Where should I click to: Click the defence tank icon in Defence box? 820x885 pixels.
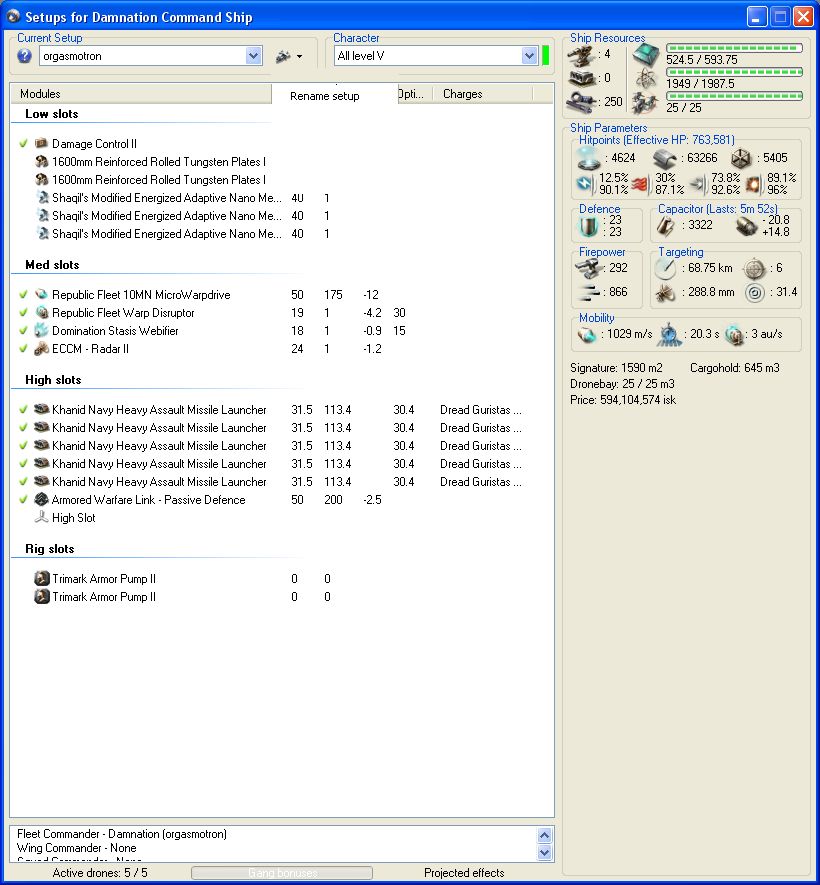point(588,226)
